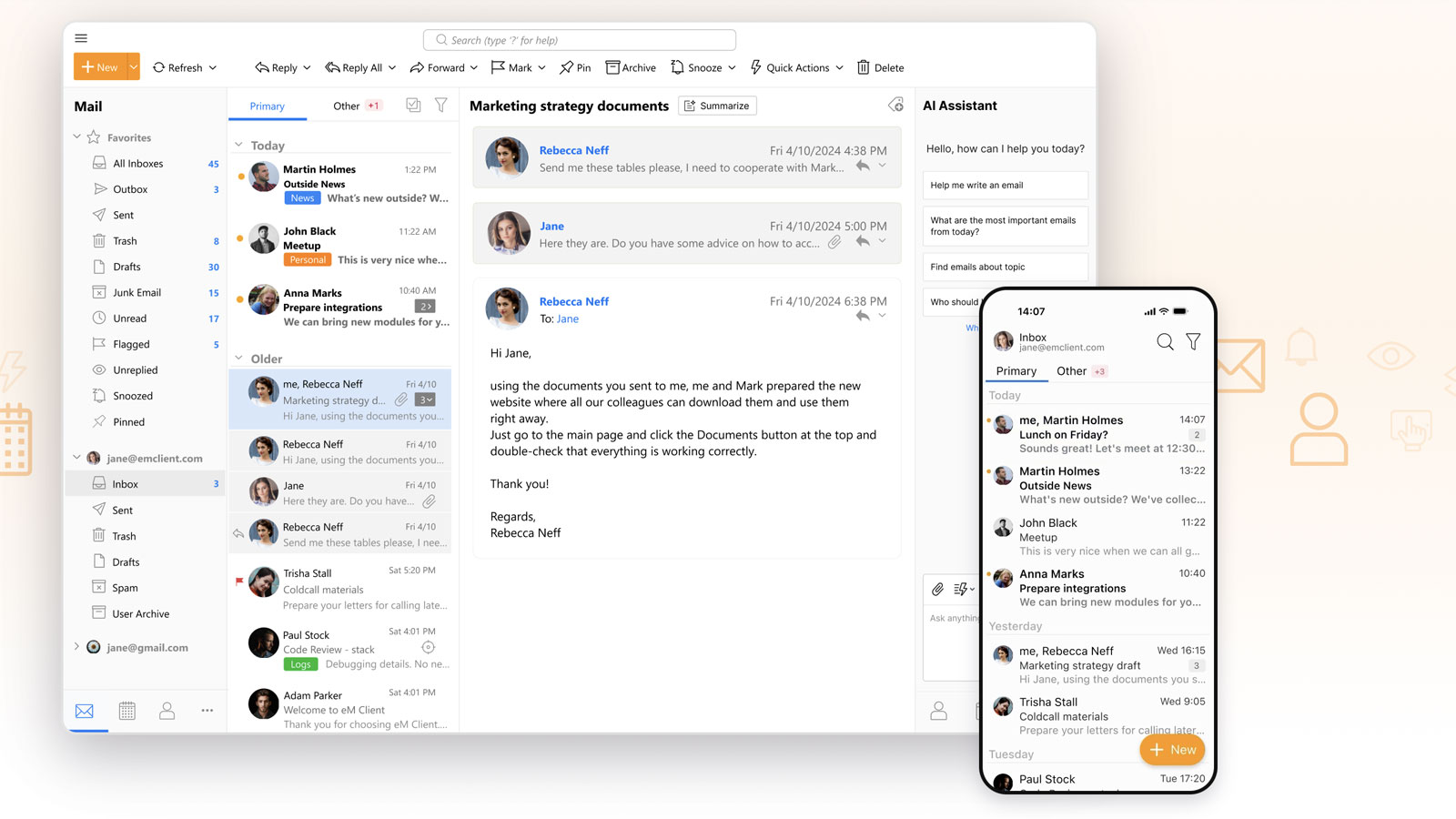Viewport: 1456px width, 819px height.
Task: Collapse the Older message group
Action: (x=239, y=358)
